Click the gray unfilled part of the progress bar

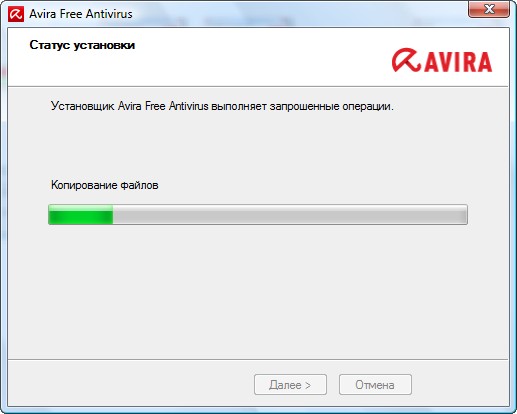(x=290, y=214)
